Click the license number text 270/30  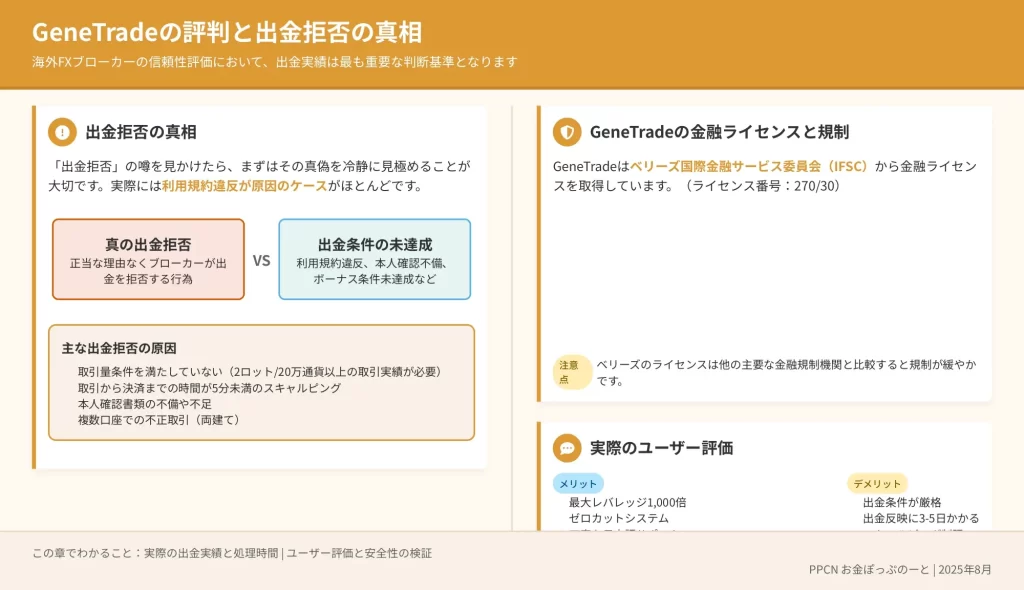click(816, 186)
